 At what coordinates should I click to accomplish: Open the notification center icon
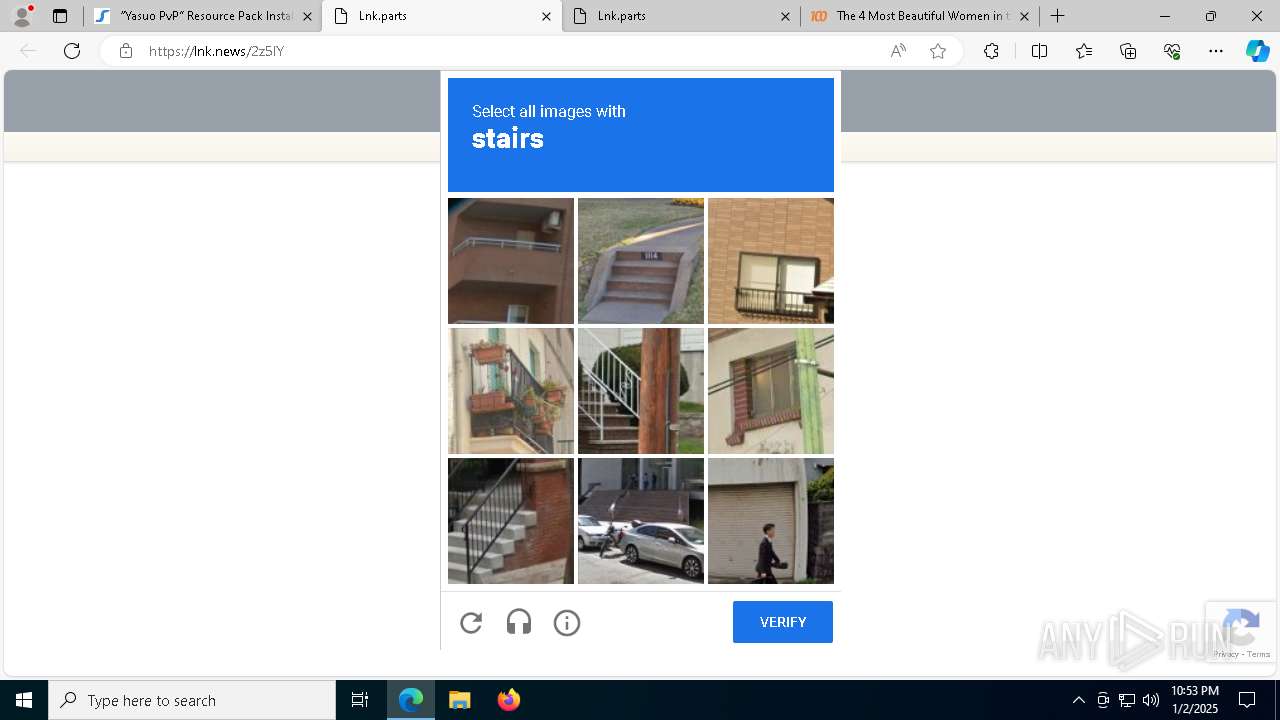pos(1247,700)
